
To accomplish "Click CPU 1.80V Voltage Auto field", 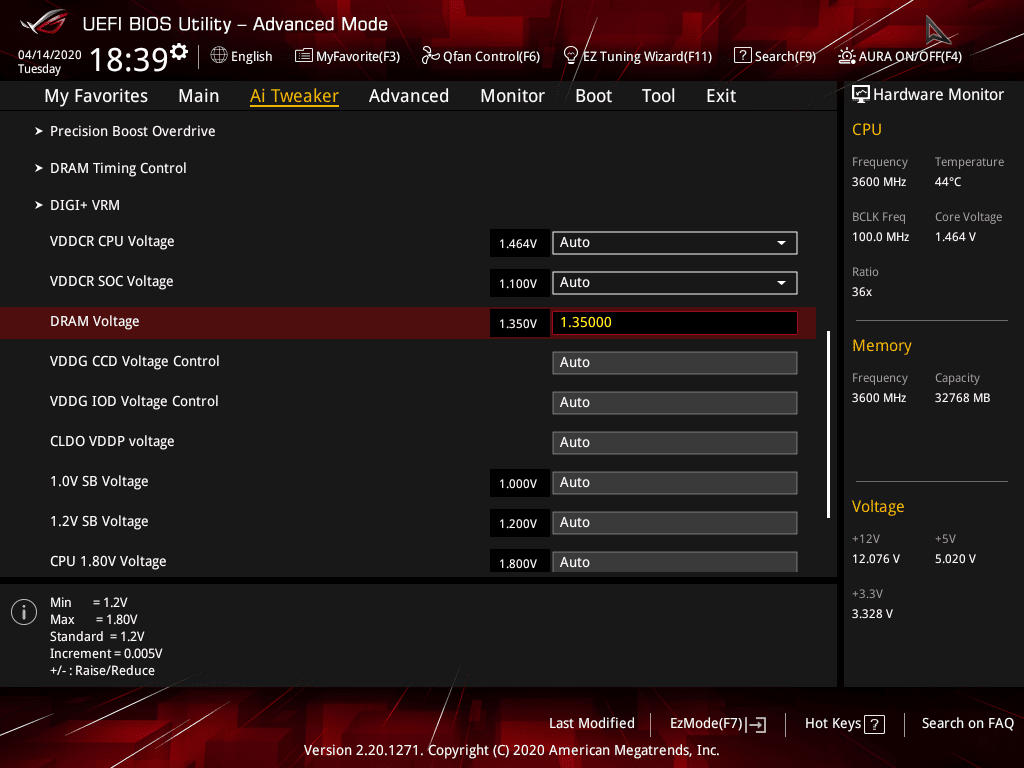I will coord(675,562).
